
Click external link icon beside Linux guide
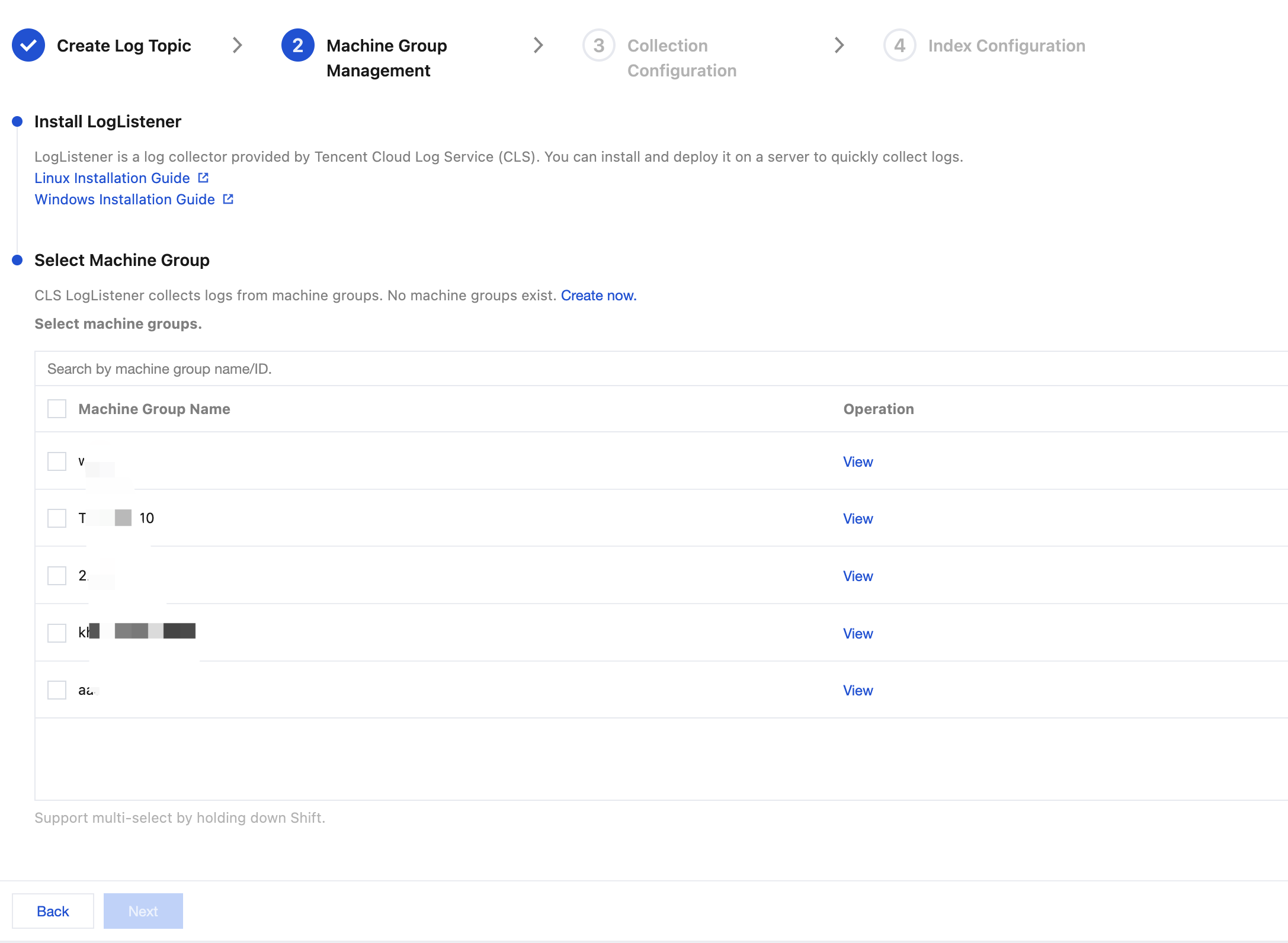(x=203, y=178)
